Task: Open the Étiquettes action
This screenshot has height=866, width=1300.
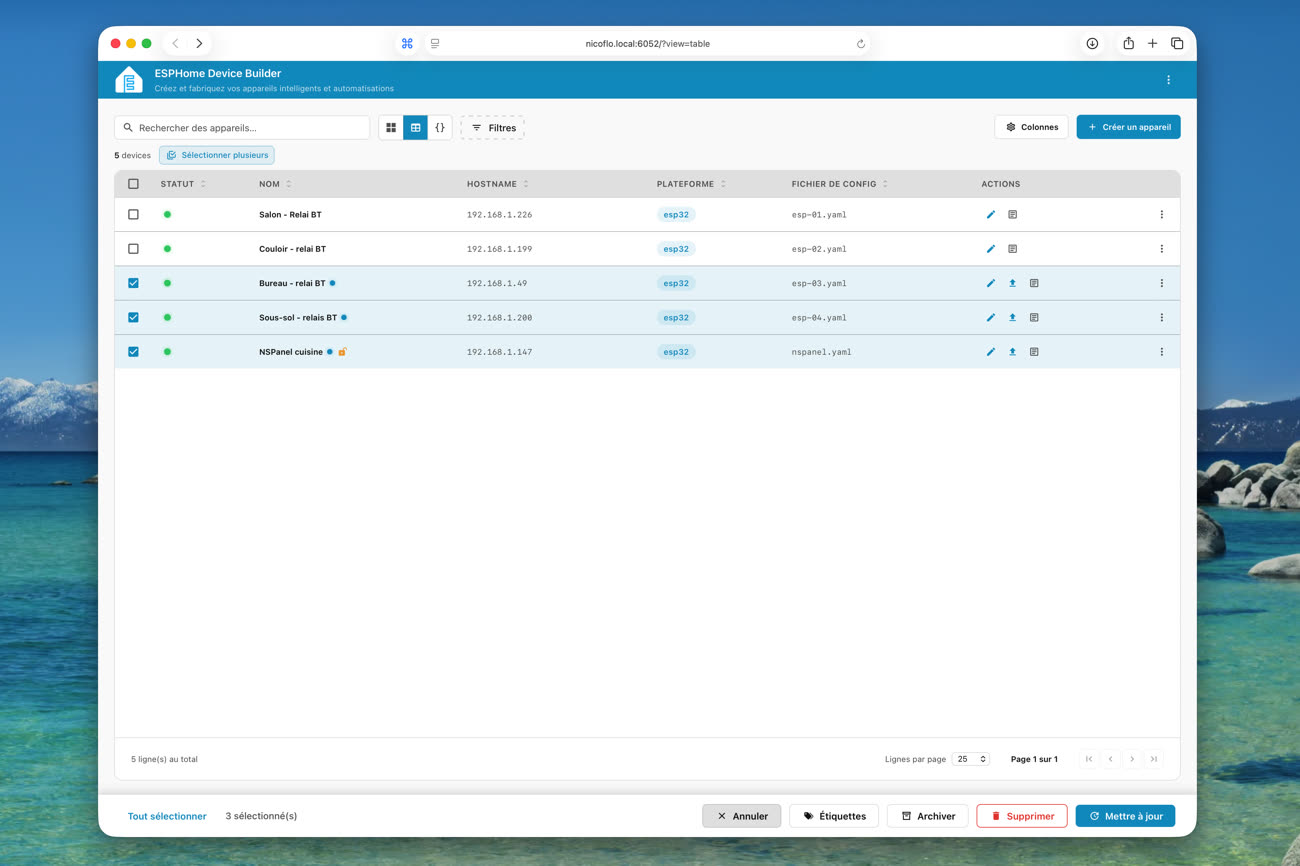Action: [x=834, y=816]
